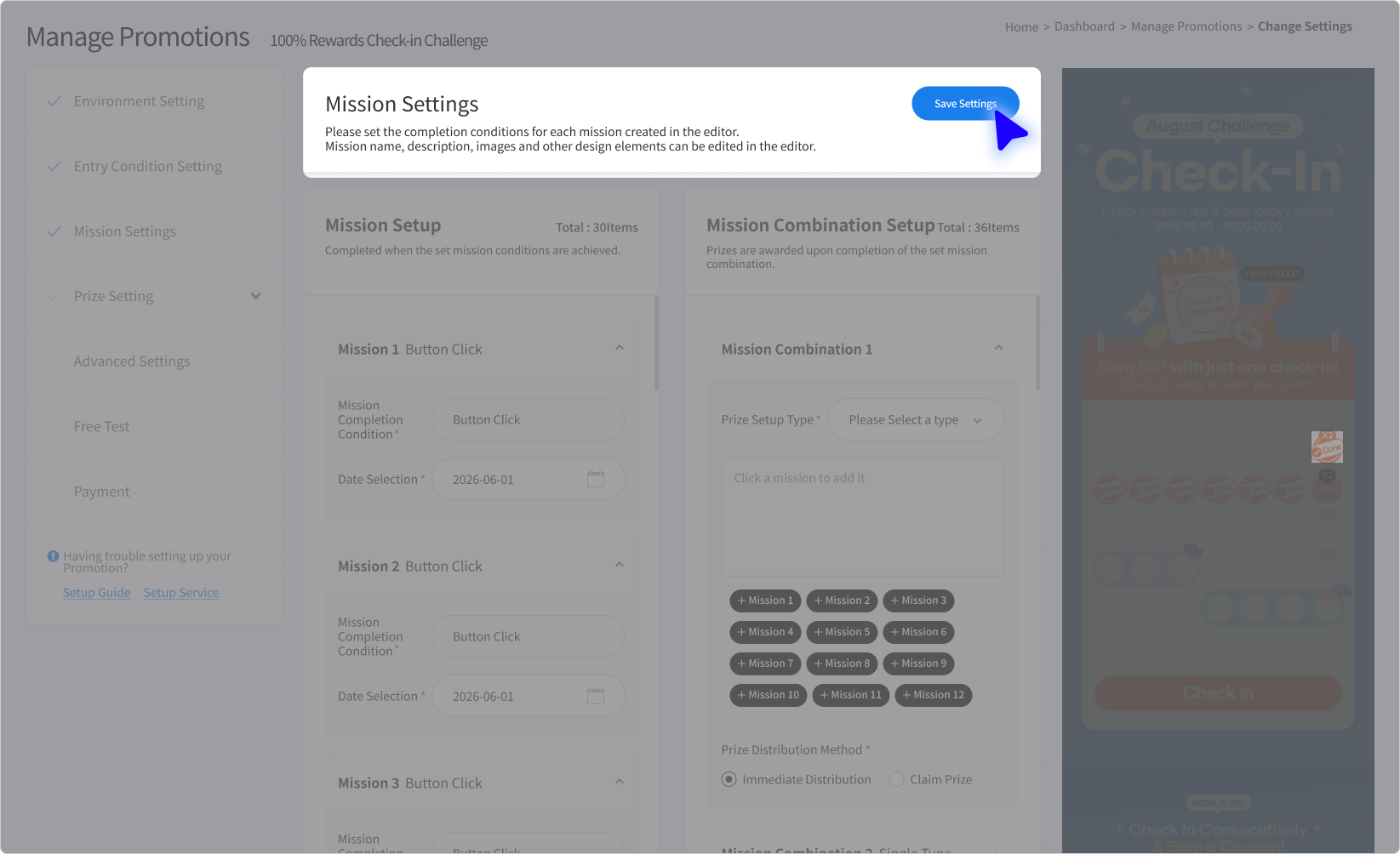Collapse Mission 2 Button Click panel

(x=620, y=565)
